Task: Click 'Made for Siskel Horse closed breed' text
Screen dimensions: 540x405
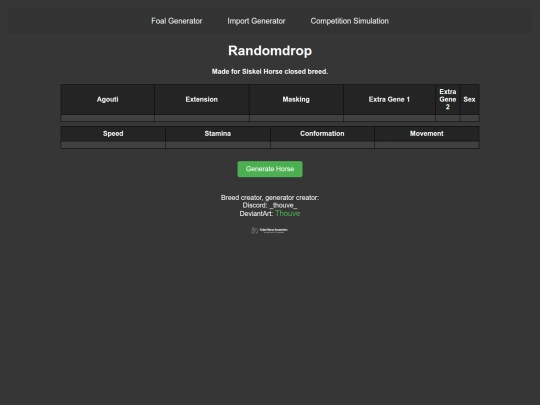Action: click(x=270, y=72)
